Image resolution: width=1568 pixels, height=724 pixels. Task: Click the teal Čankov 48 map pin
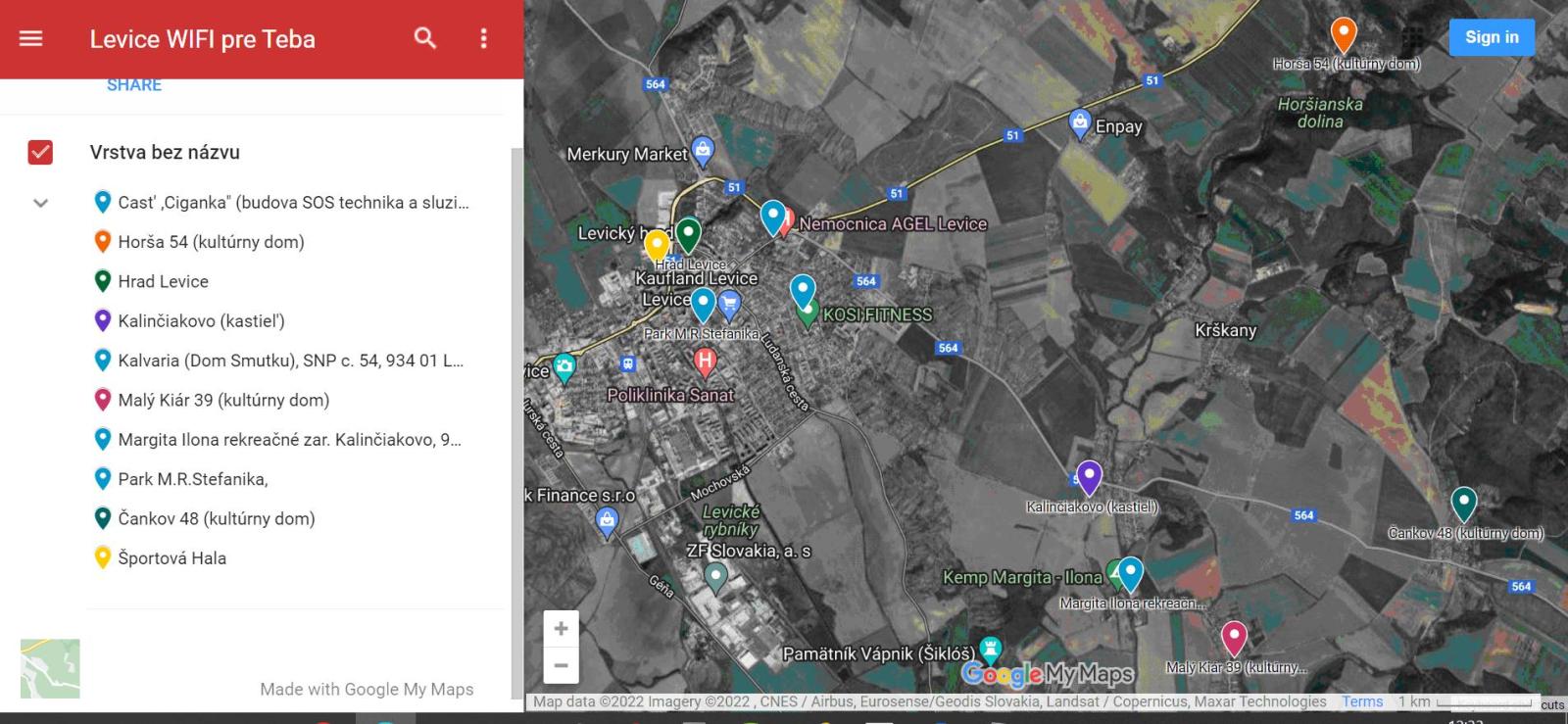pos(1464,504)
